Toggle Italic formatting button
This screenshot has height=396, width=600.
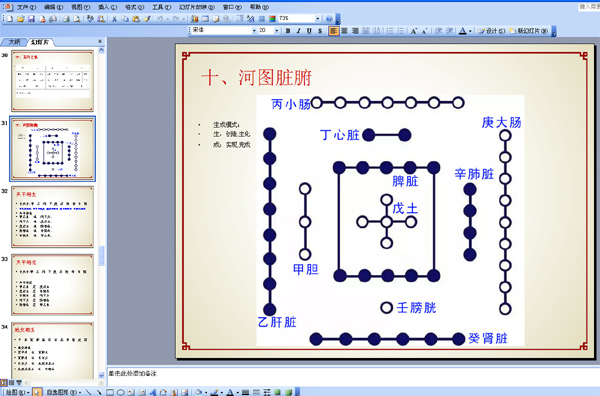click(298, 31)
